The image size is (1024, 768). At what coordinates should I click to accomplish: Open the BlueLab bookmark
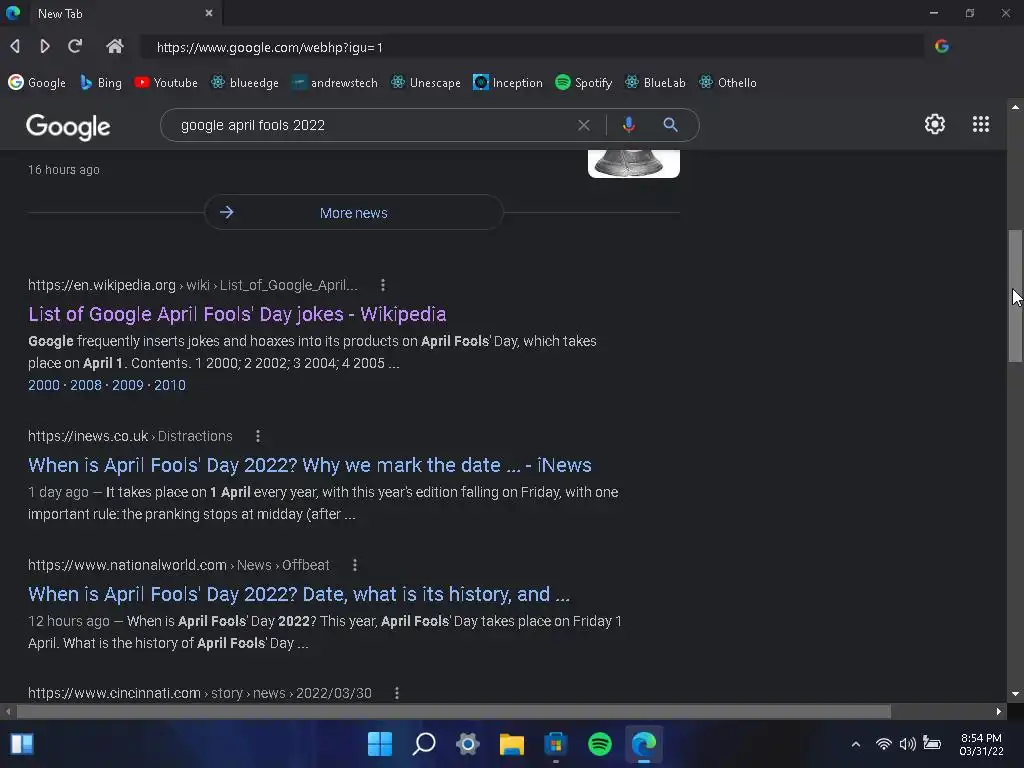tap(655, 83)
